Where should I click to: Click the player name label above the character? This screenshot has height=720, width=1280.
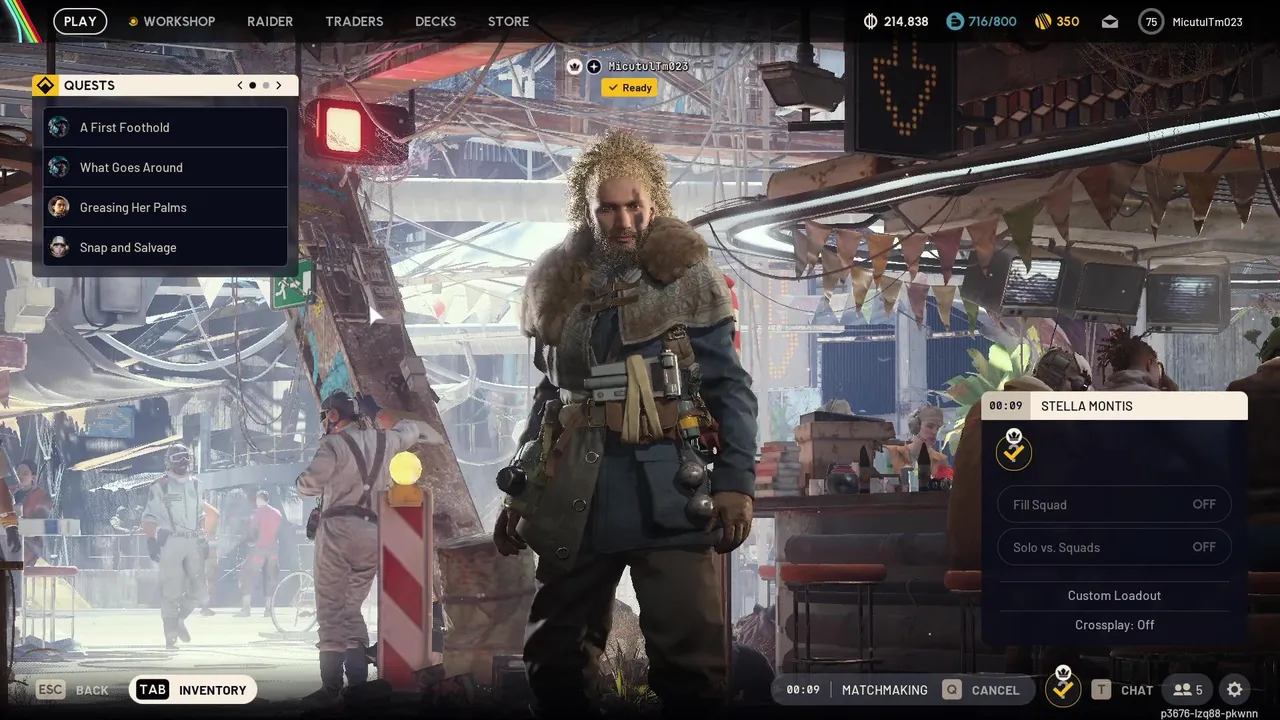click(x=648, y=66)
